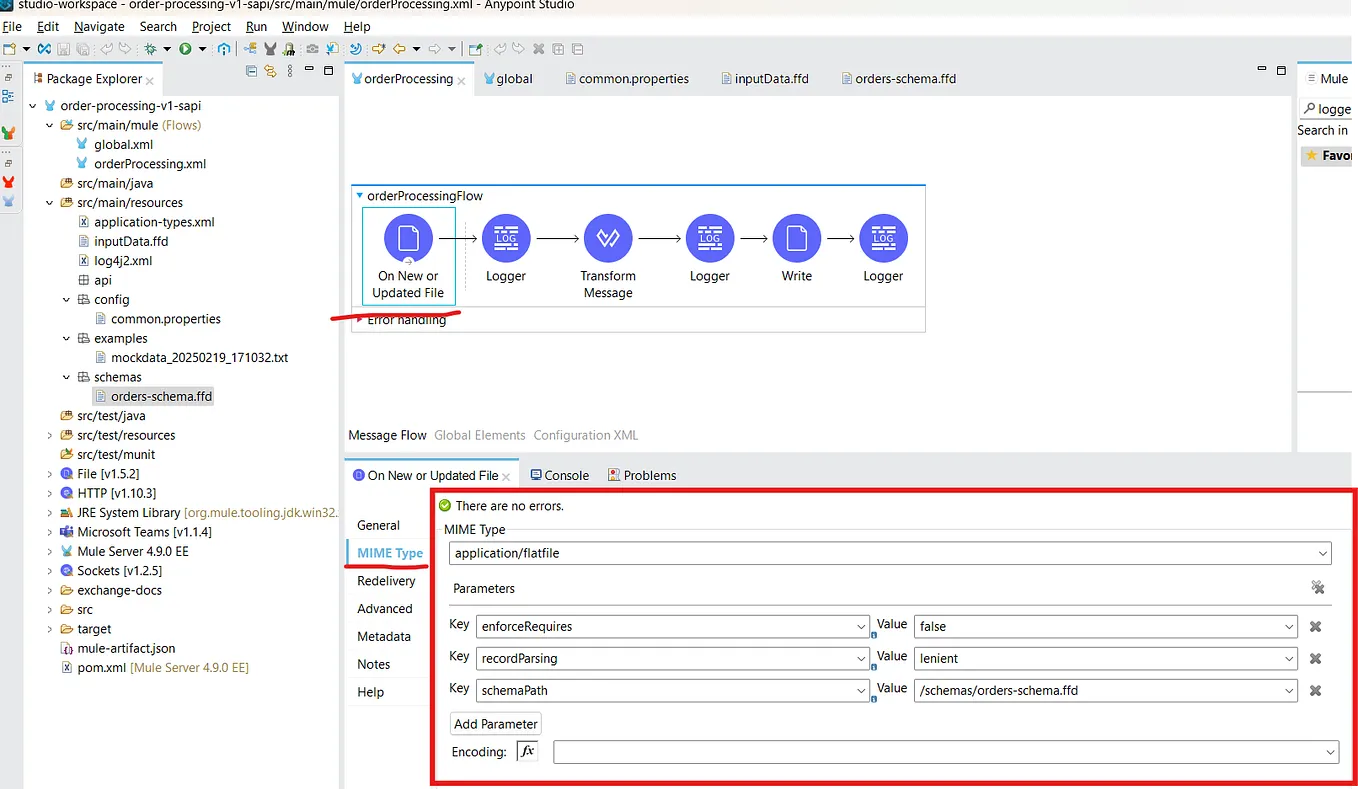Select the Write component in orderProcessingFlow

tap(796, 240)
